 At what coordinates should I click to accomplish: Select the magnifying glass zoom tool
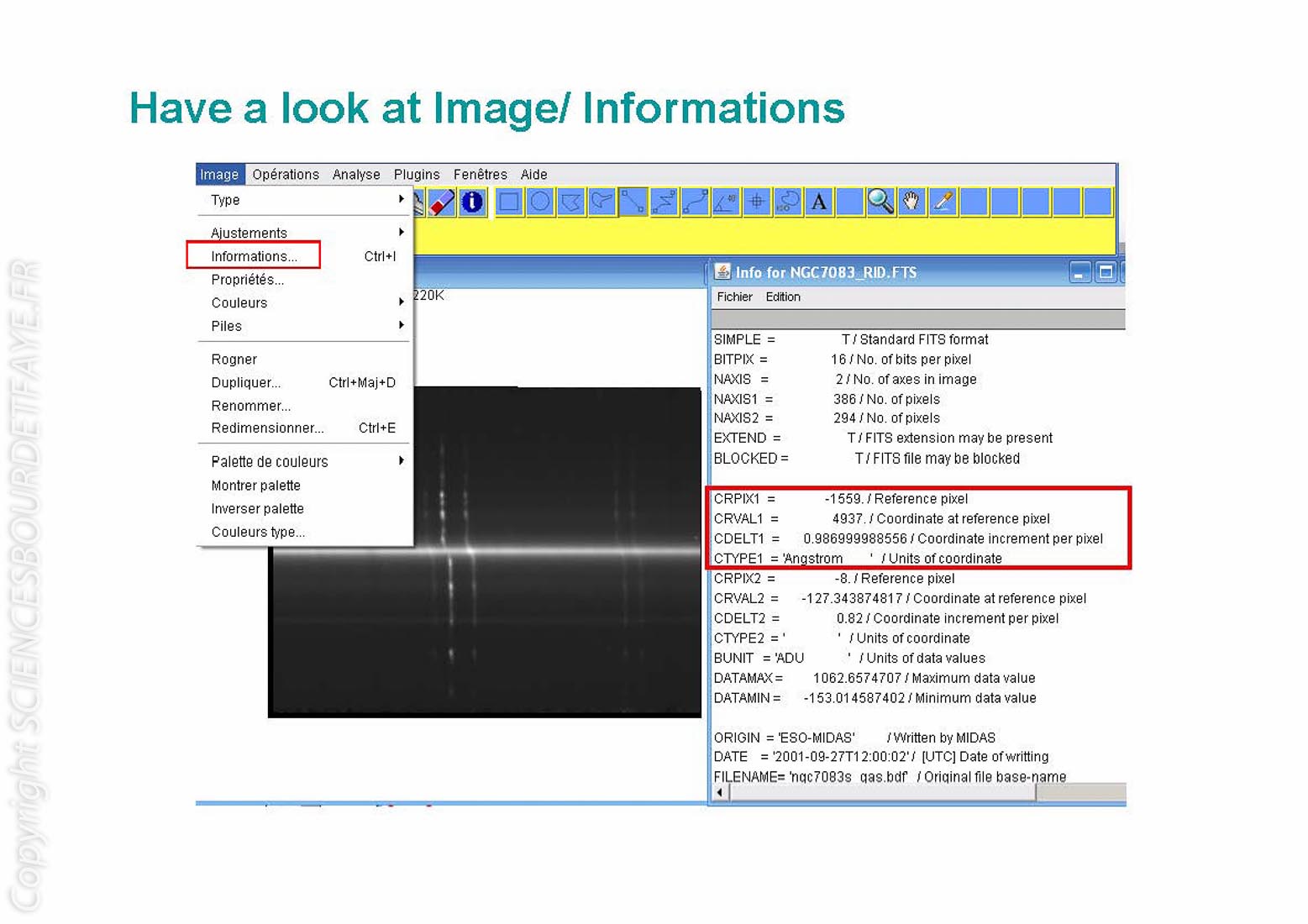click(x=880, y=202)
